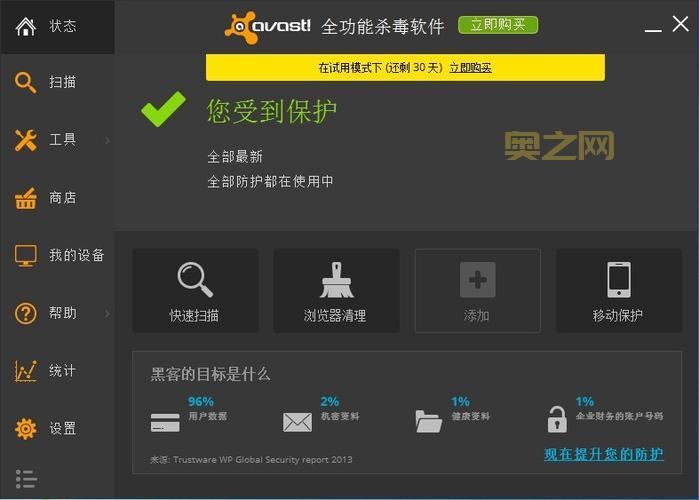Select the 商店 menu label

click(62, 198)
